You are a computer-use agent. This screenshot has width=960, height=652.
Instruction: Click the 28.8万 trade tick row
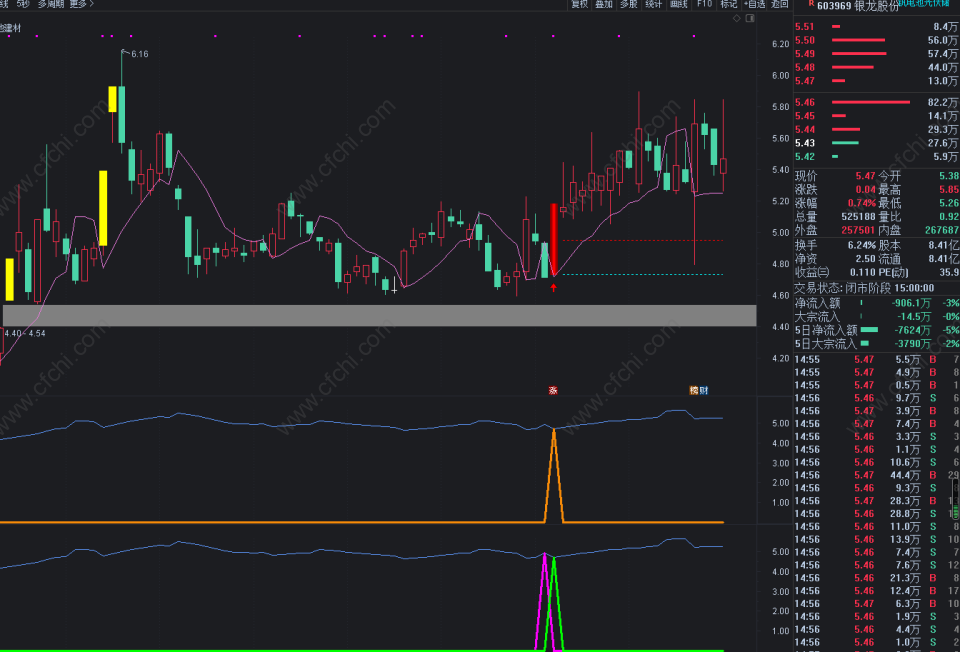click(x=877, y=514)
